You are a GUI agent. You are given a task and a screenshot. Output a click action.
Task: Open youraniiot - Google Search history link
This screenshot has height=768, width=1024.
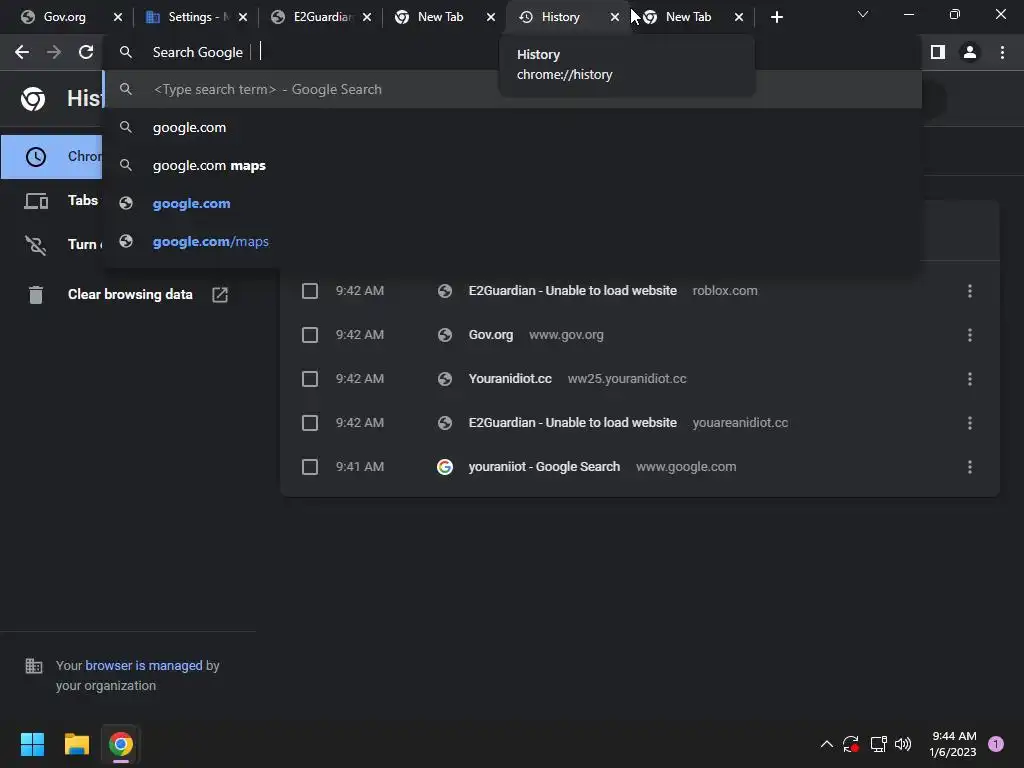[544, 467]
